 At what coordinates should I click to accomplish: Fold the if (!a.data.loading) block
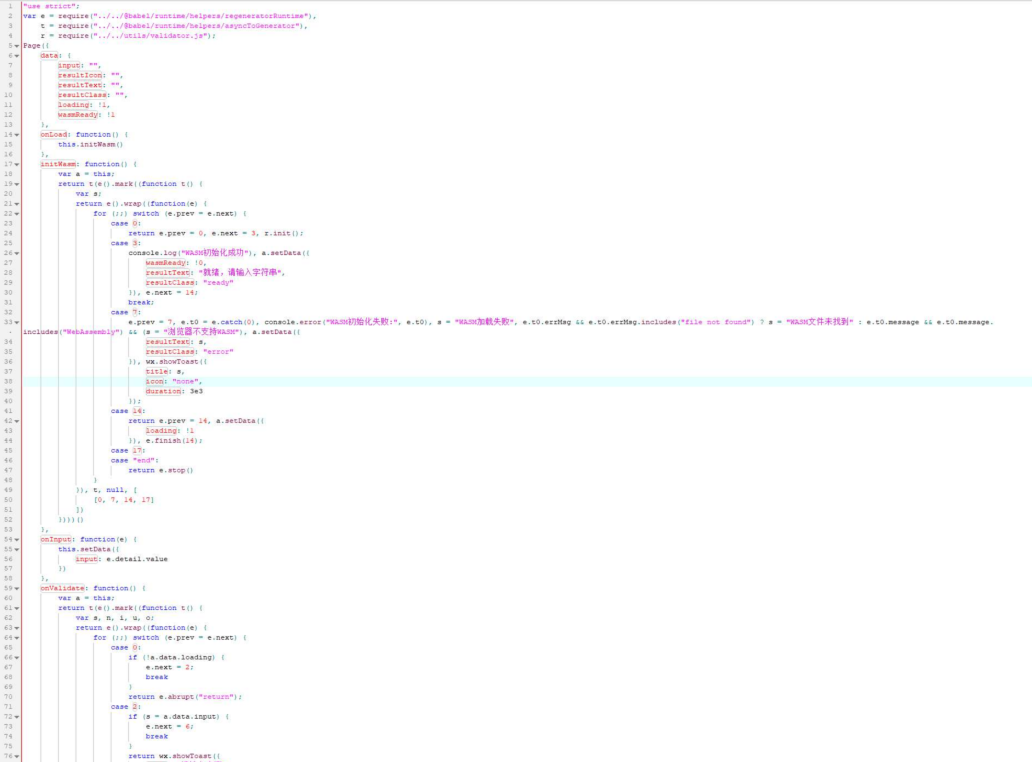click(17, 657)
